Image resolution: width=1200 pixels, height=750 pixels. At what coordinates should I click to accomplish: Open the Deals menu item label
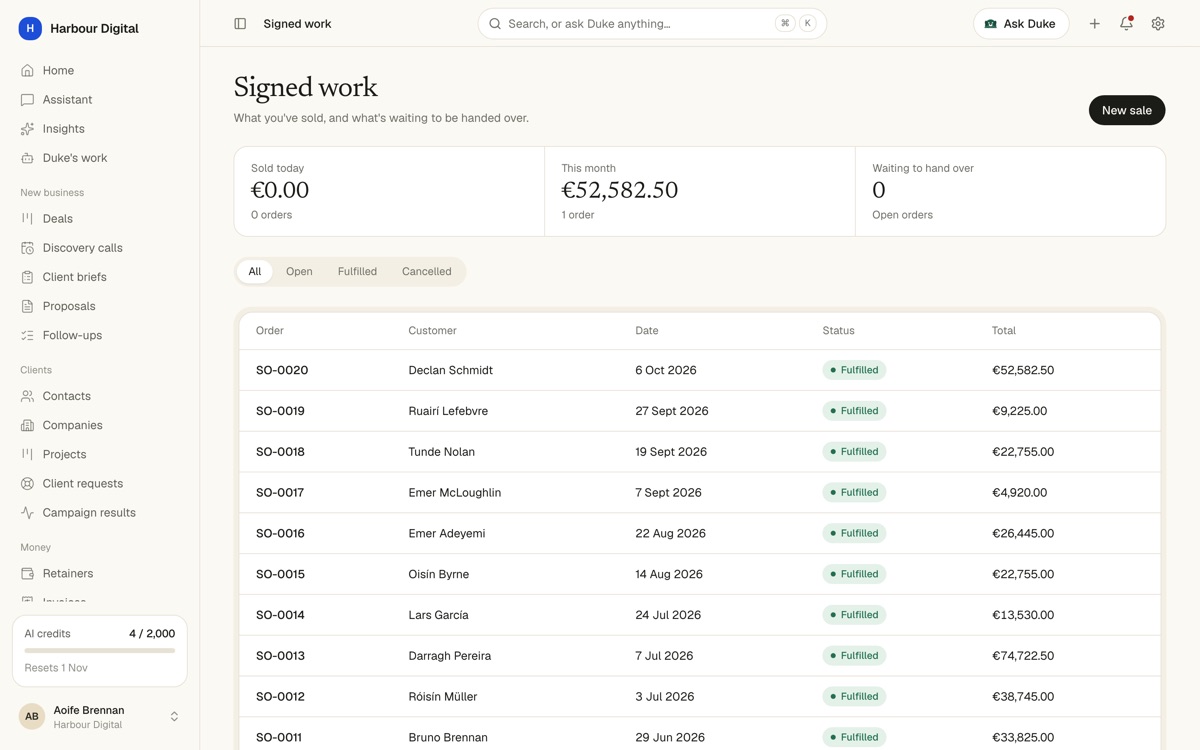pos(58,219)
